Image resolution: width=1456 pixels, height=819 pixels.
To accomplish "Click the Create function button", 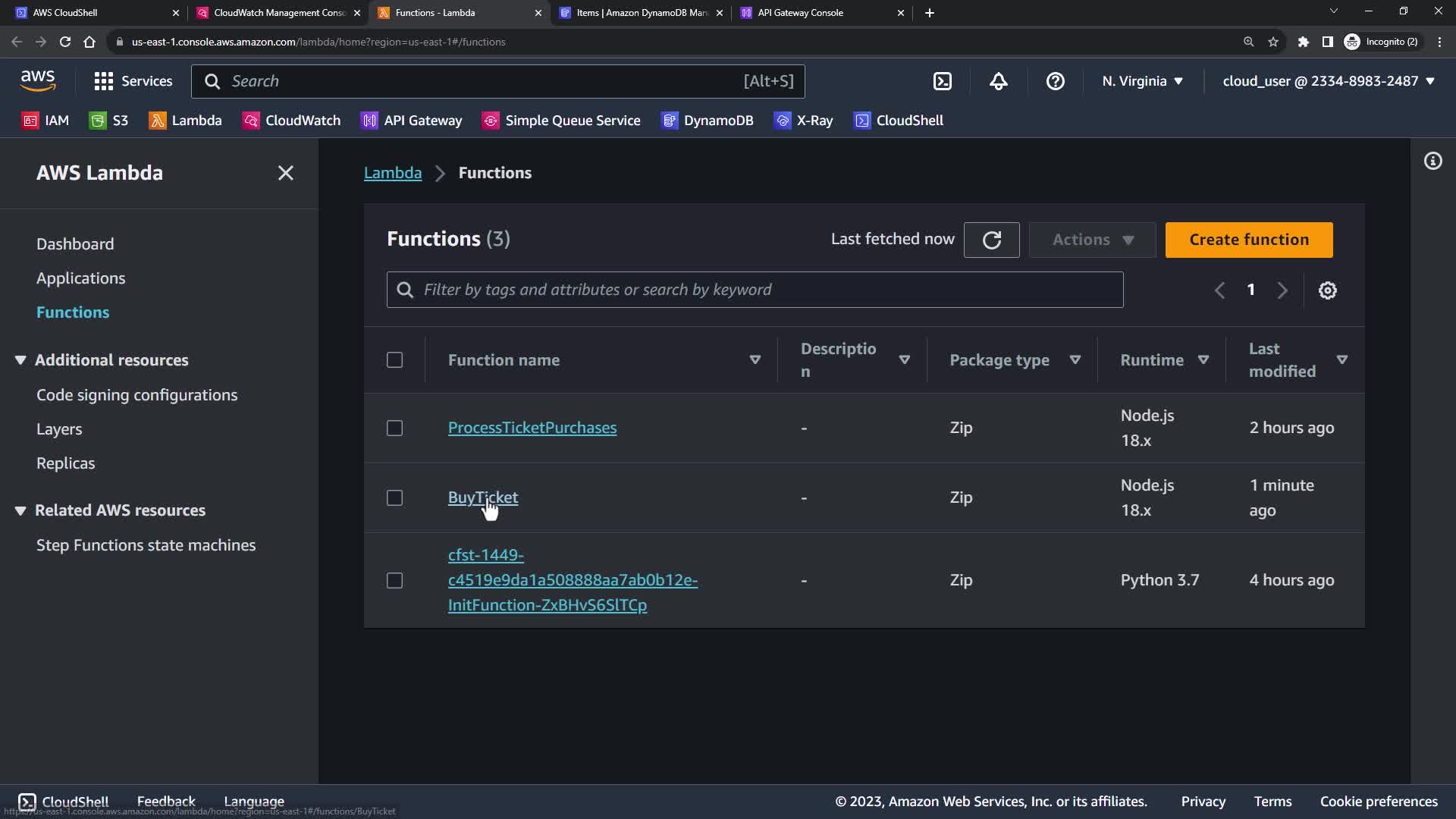I will tap(1248, 240).
